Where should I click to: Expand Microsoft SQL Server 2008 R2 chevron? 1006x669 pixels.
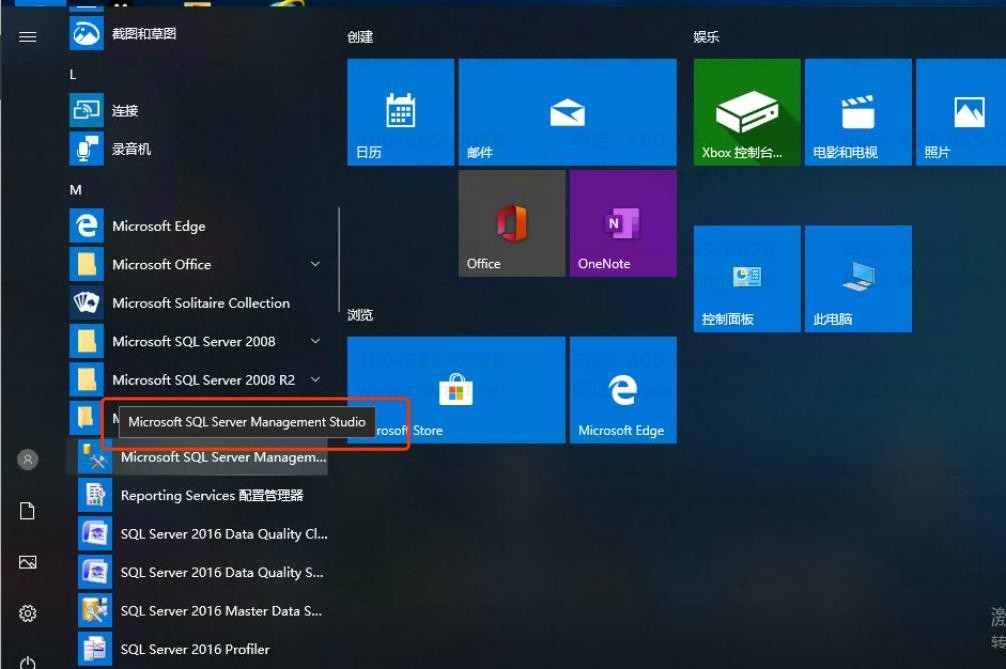click(x=315, y=379)
